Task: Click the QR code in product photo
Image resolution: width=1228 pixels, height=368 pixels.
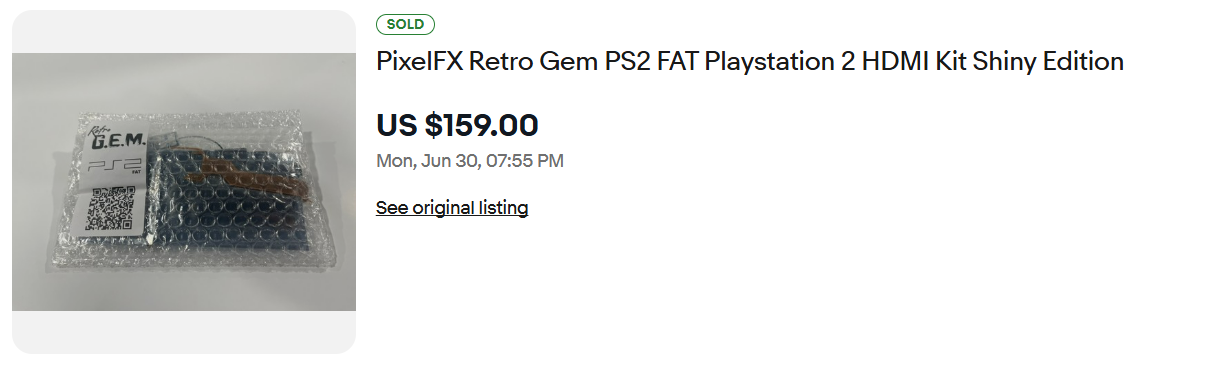Action: tap(110, 209)
